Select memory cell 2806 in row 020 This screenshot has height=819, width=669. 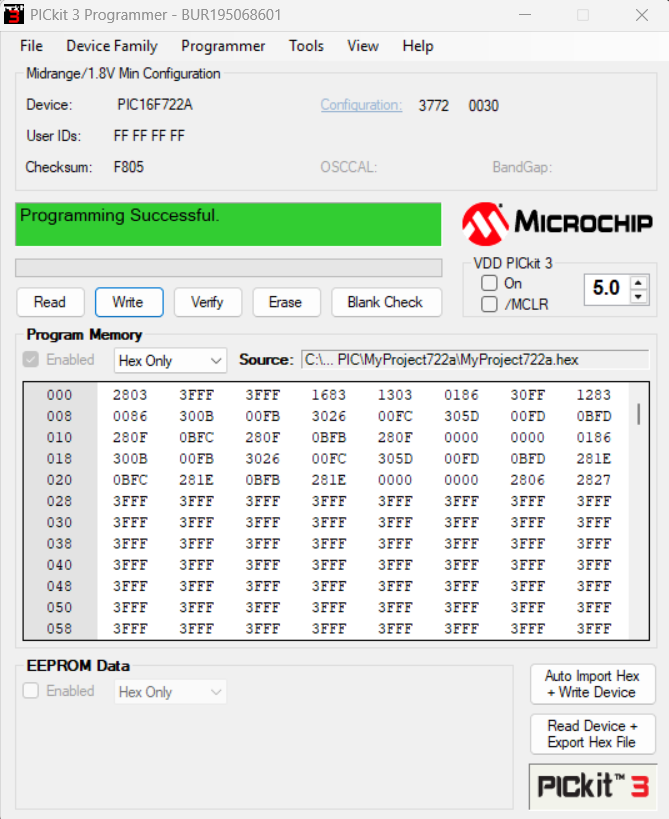(527, 480)
